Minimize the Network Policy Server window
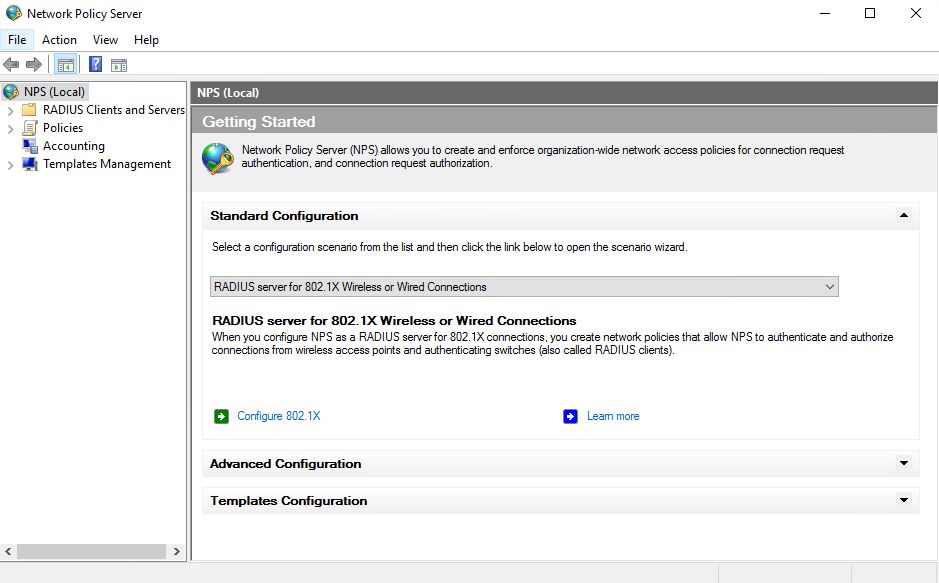939x583 pixels. click(x=825, y=13)
